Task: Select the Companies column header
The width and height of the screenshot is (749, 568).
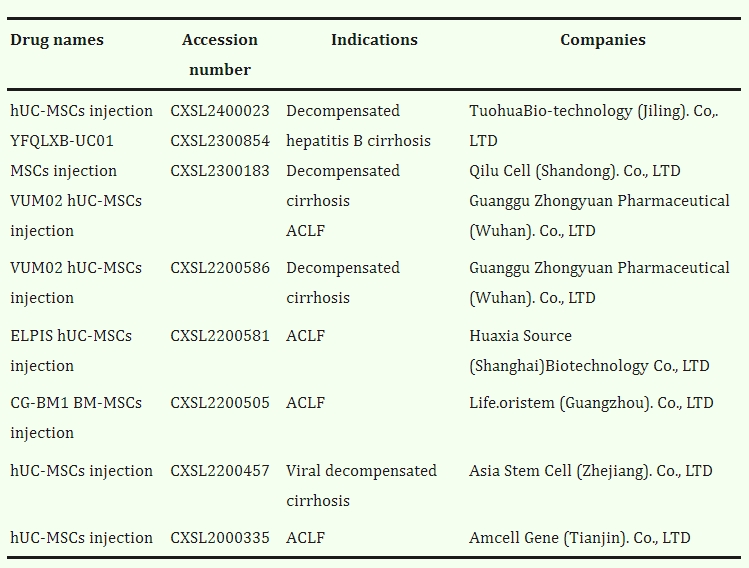Action: point(602,40)
